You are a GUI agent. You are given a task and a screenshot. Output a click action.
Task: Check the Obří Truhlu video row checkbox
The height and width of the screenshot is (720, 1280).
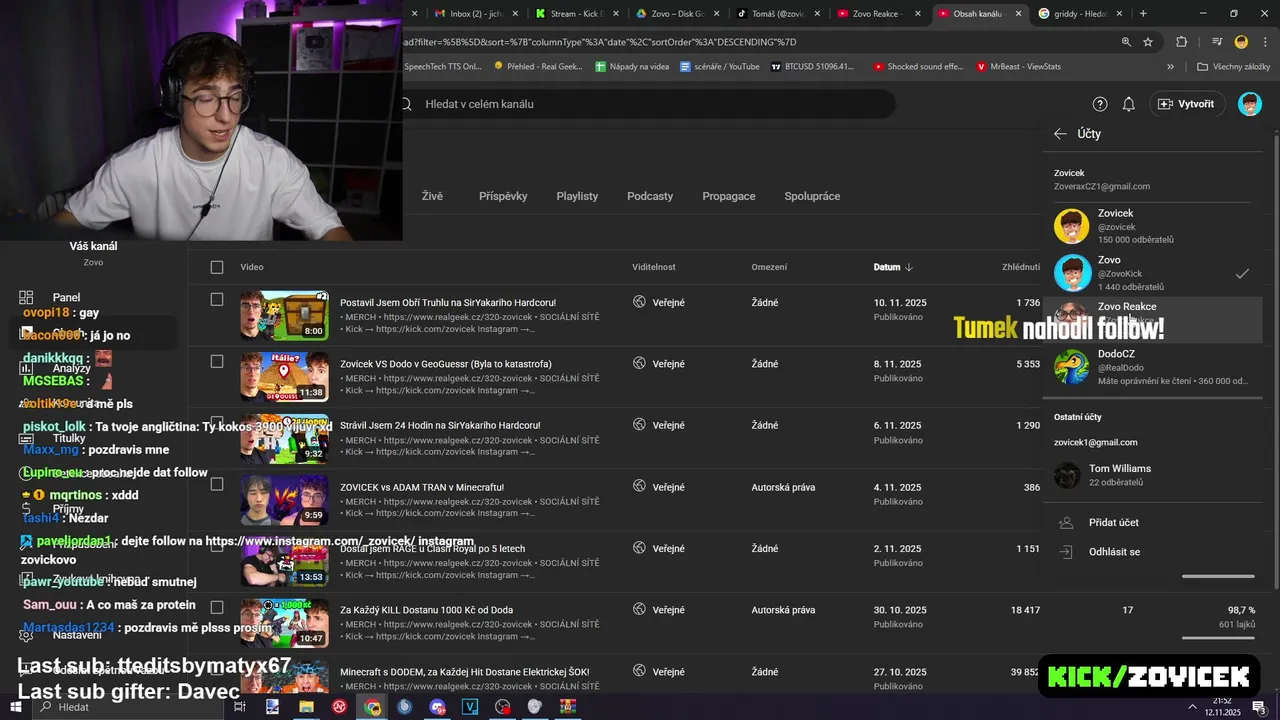(x=217, y=299)
